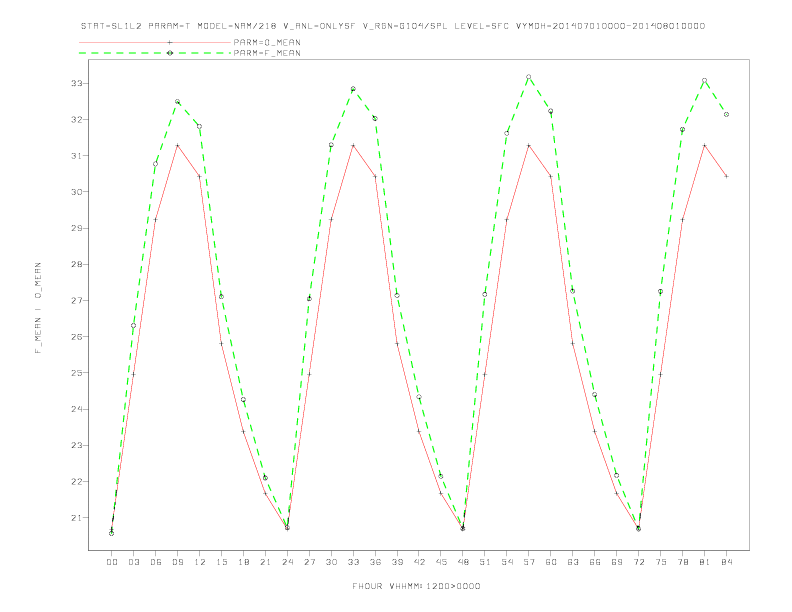Click x-axis forecast hour label 33

coord(353,562)
